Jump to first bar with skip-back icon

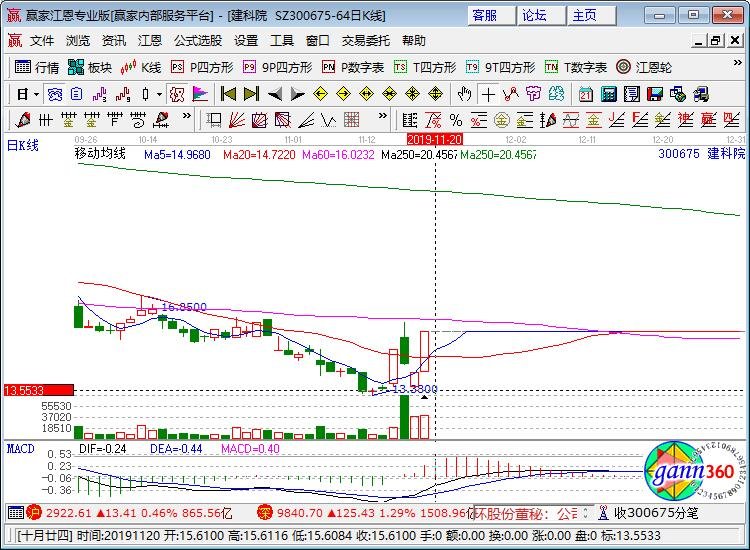[x=228, y=94]
